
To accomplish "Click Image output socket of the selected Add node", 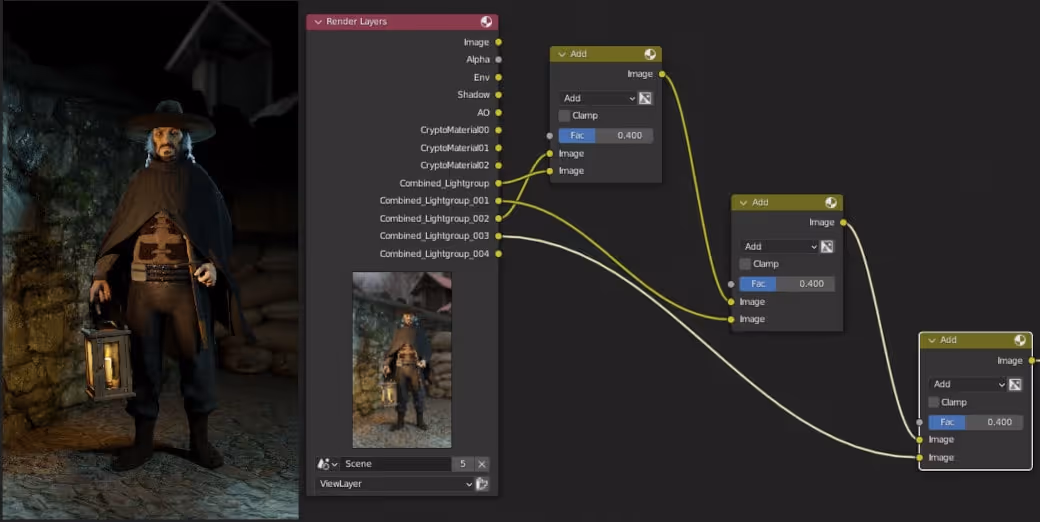I will click(x=1032, y=360).
